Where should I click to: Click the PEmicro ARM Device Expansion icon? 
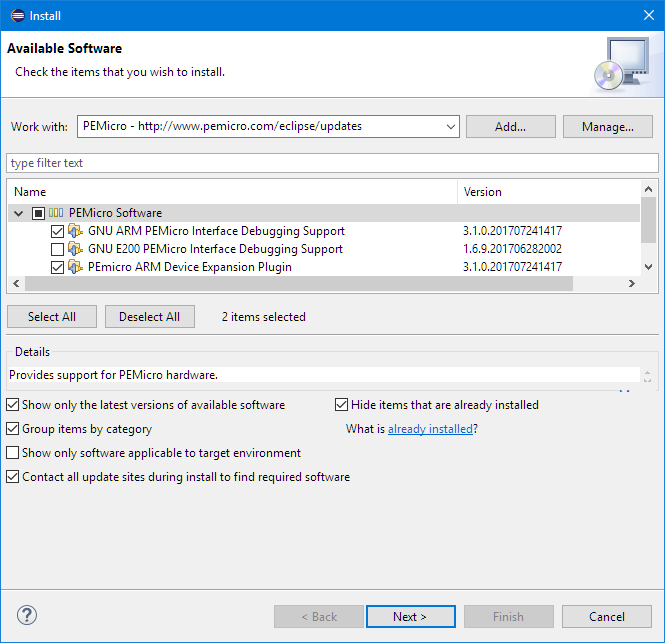pos(75,267)
